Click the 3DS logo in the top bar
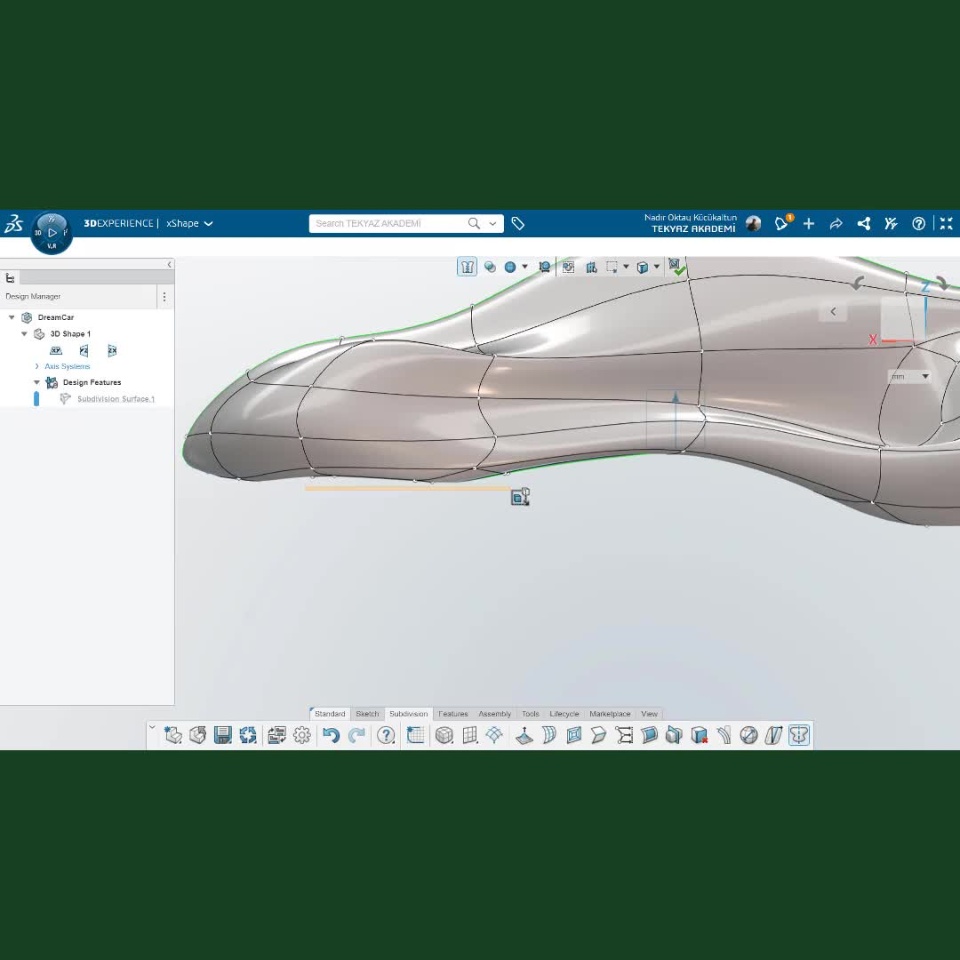This screenshot has height=960, width=960. (x=13, y=223)
